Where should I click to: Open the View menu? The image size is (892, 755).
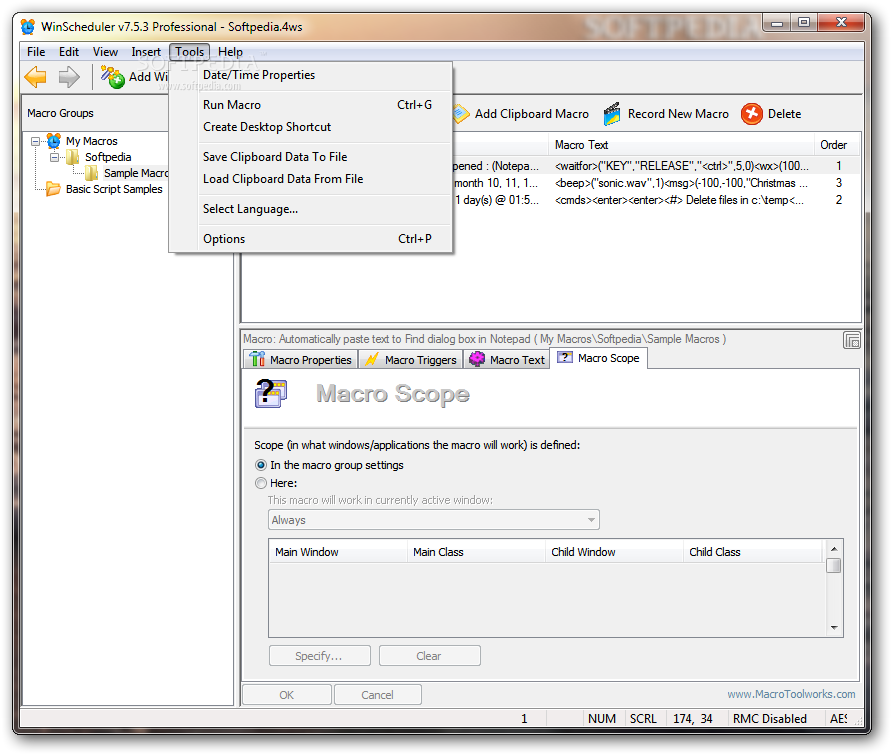click(105, 52)
